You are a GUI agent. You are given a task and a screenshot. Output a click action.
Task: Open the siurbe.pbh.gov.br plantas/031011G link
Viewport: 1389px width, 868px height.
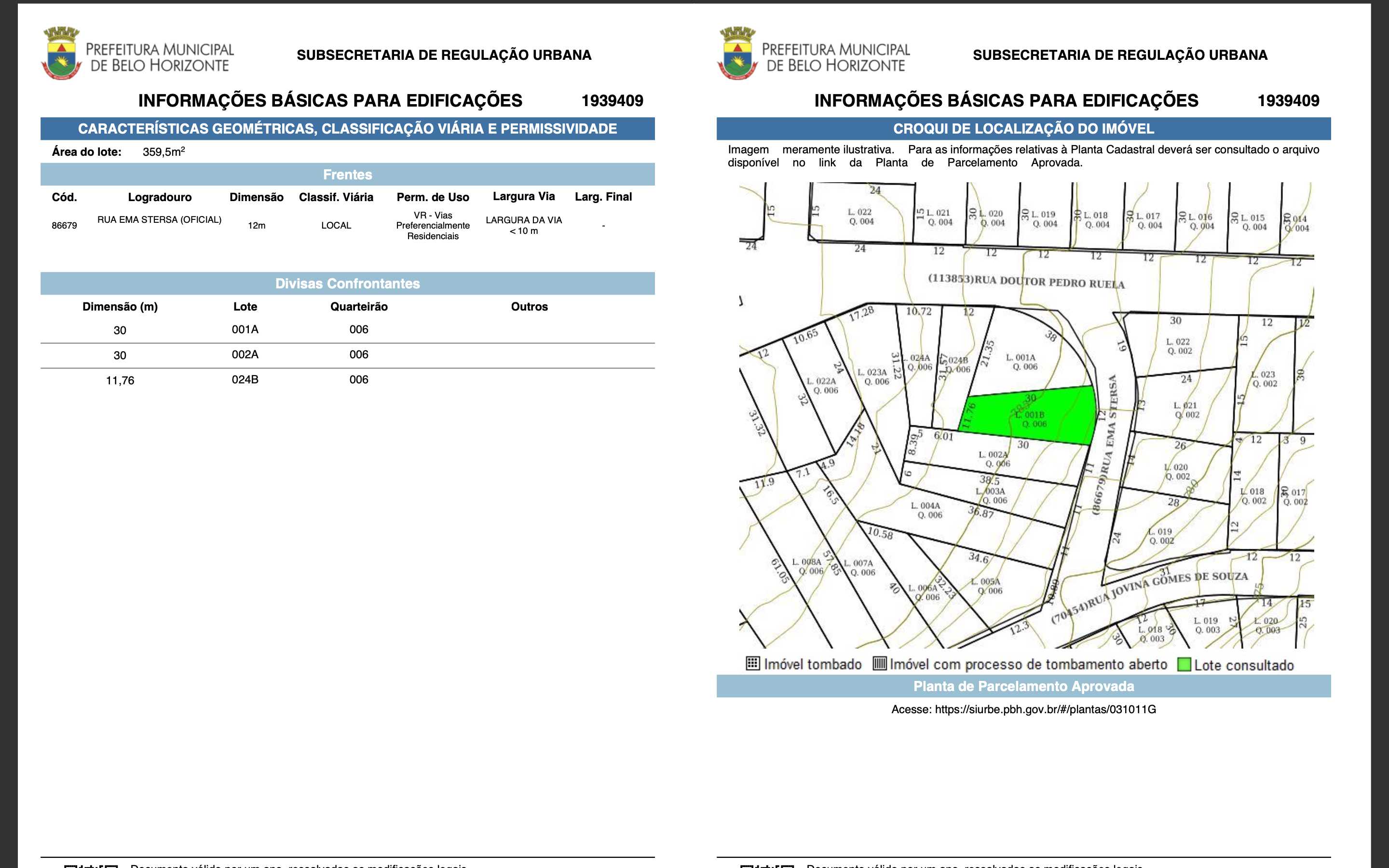click(x=1045, y=709)
